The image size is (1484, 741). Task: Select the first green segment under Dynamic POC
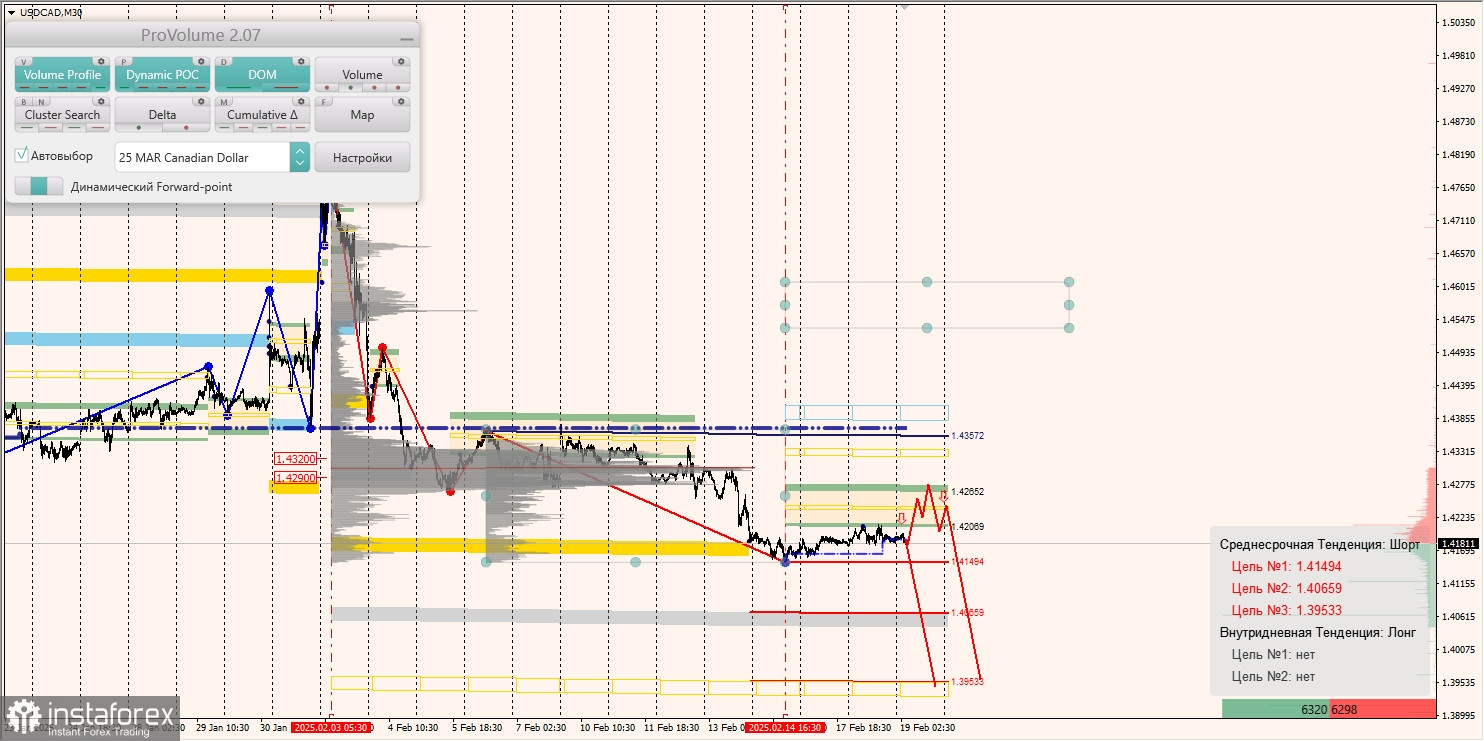pos(125,88)
